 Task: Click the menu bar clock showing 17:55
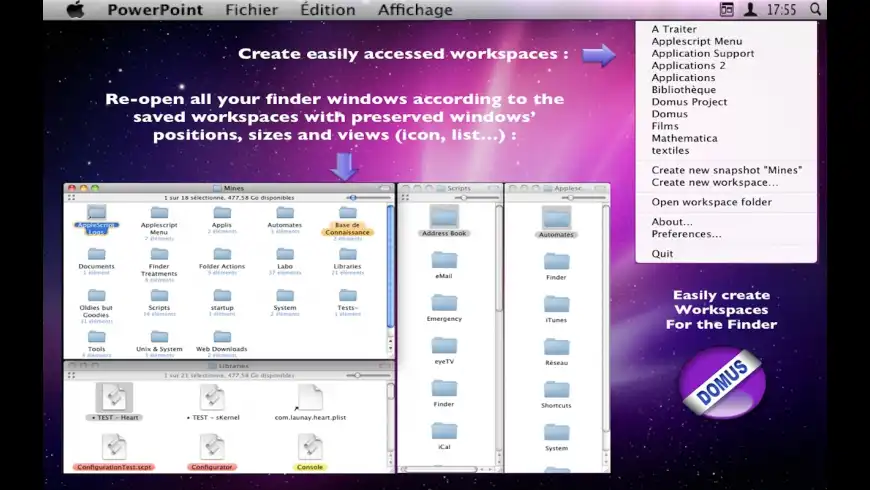(x=781, y=9)
